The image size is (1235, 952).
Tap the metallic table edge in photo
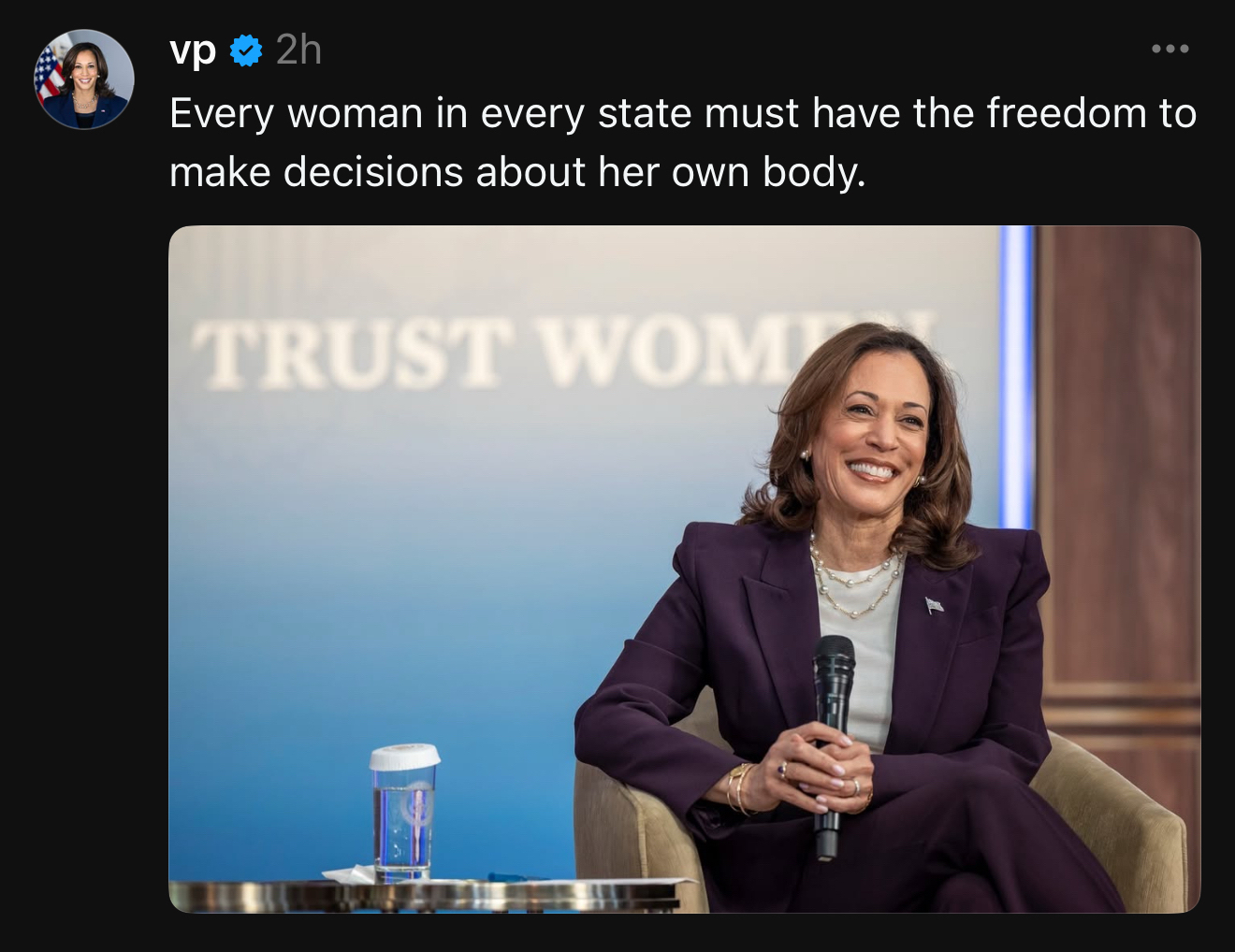(426, 896)
